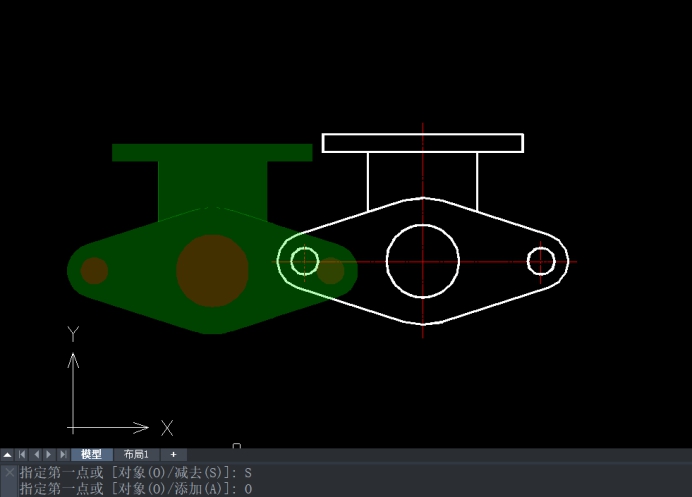This screenshot has width=692, height=497.
Task: Select the red vertical centerline top end
Action: tap(423, 126)
